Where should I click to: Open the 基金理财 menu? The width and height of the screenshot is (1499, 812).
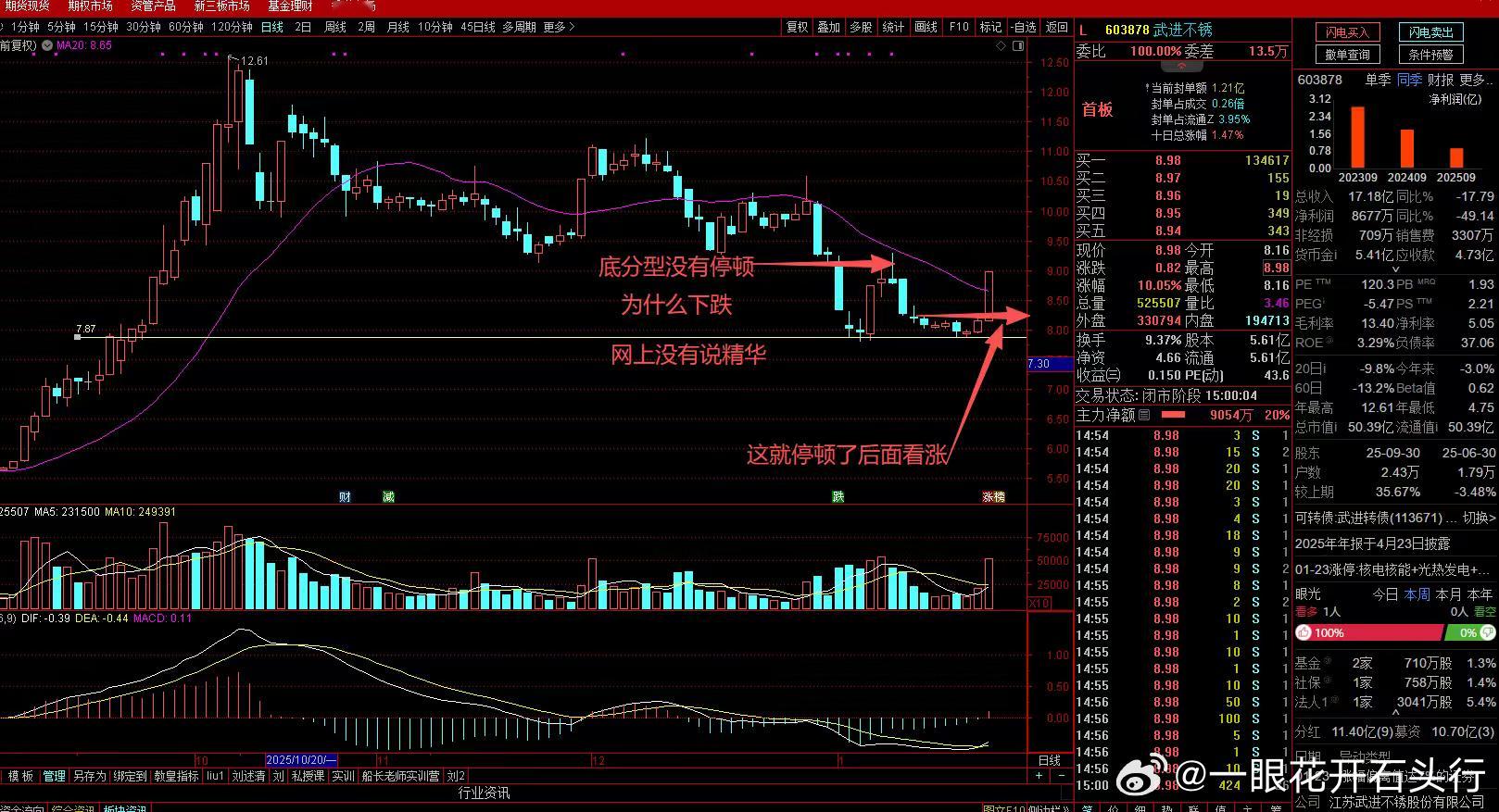pyautogui.click(x=290, y=6)
